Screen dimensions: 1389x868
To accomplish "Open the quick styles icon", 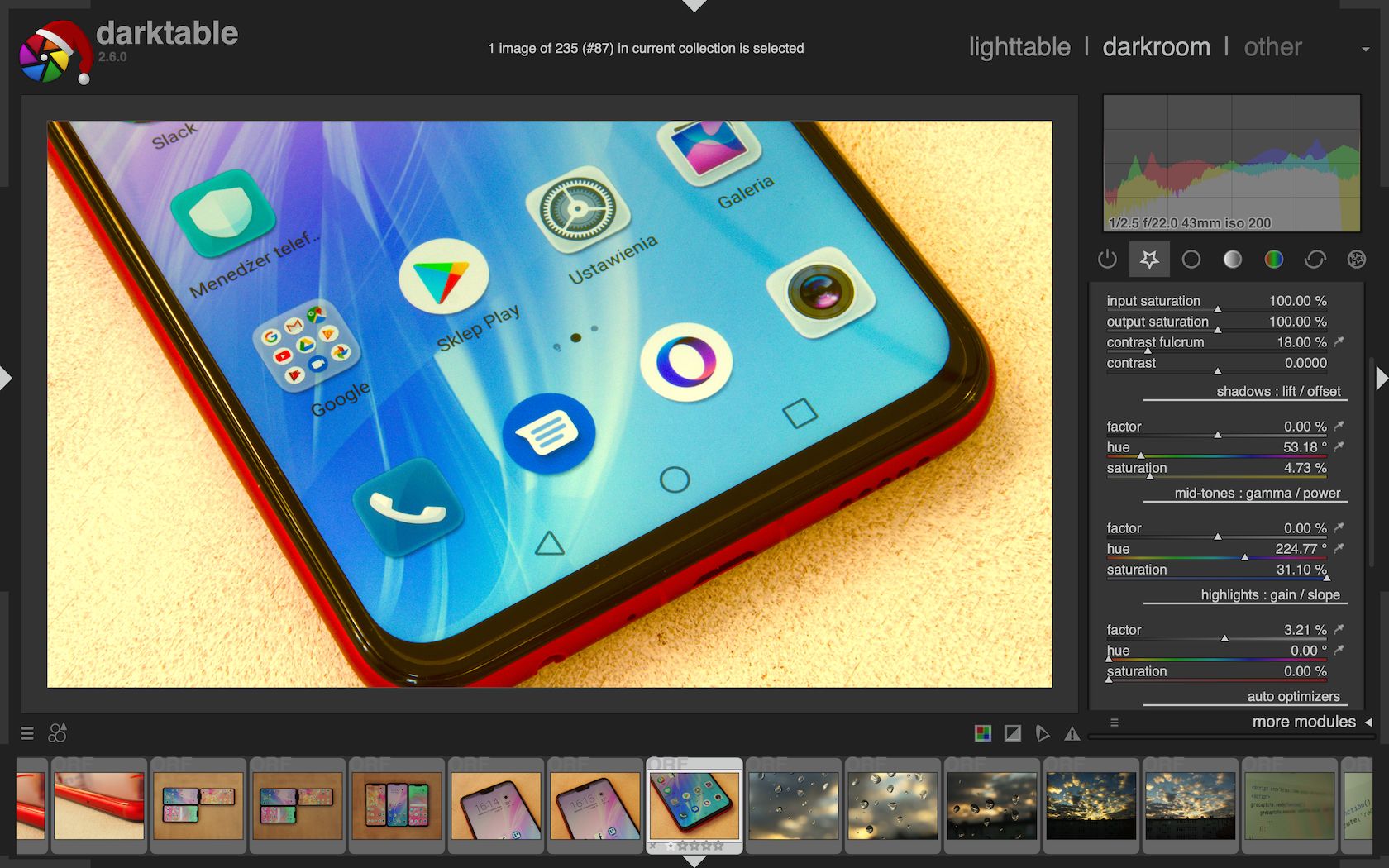I will click(57, 732).
